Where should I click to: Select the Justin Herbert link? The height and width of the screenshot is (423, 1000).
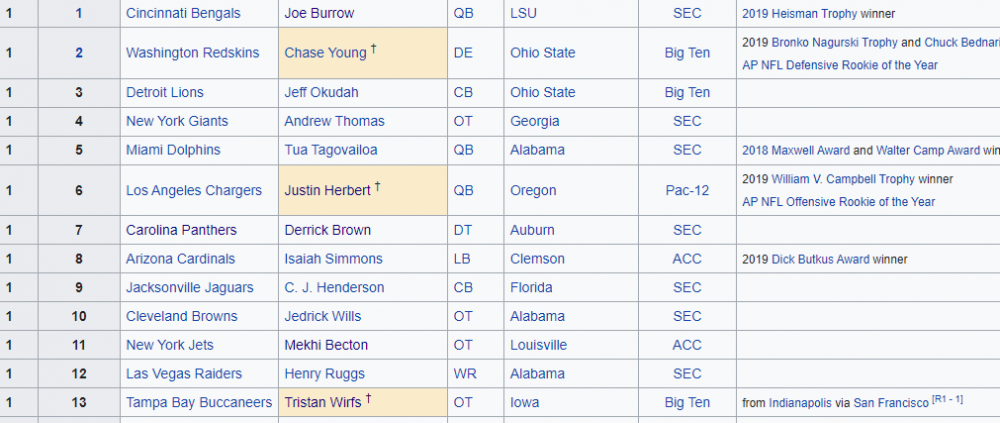328,190
